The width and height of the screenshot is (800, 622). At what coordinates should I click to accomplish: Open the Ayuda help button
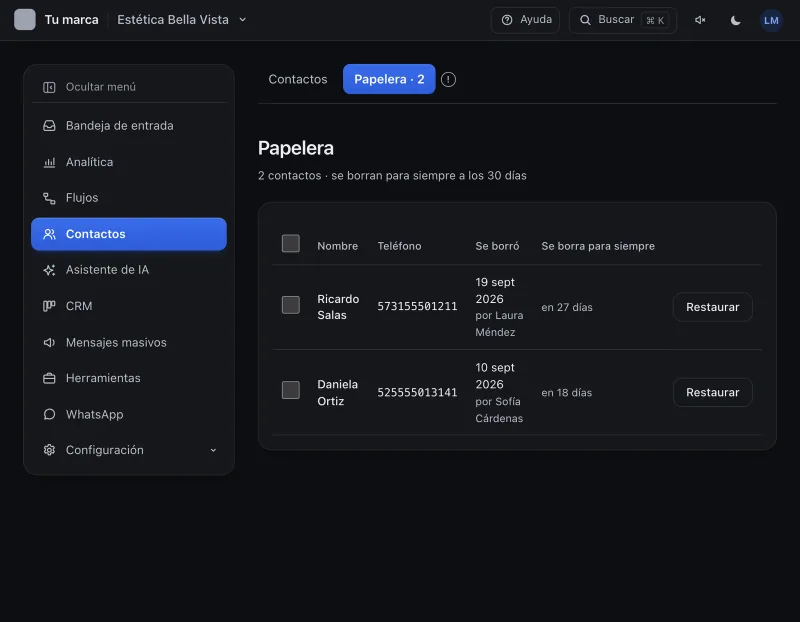pos(526,20)
